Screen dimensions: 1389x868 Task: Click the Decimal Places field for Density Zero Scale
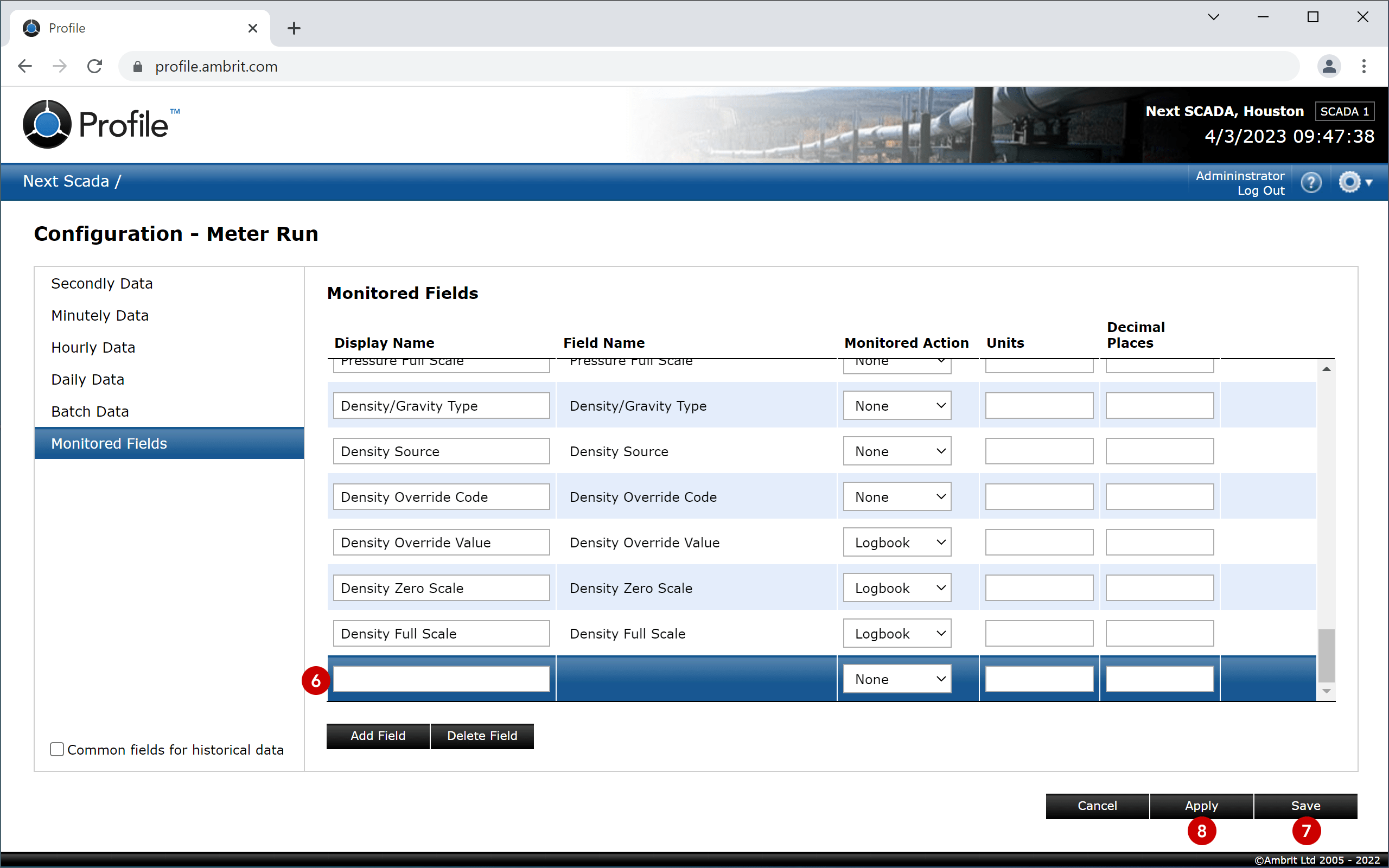1159,588
